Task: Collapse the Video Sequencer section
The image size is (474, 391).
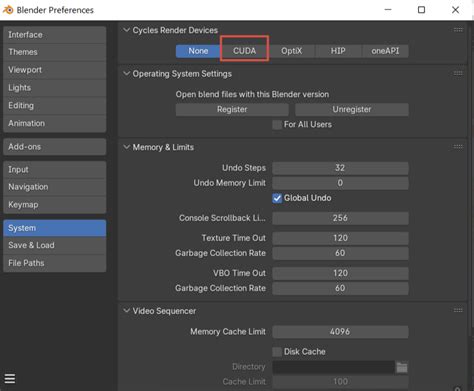Action: tap(126, 310)
